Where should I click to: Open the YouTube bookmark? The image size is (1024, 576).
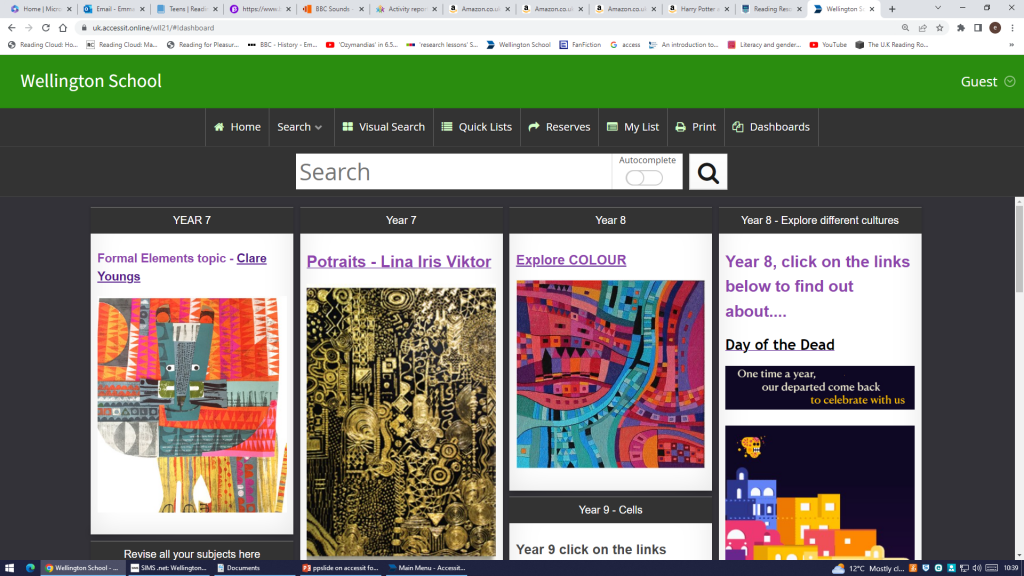pos(827,45)
